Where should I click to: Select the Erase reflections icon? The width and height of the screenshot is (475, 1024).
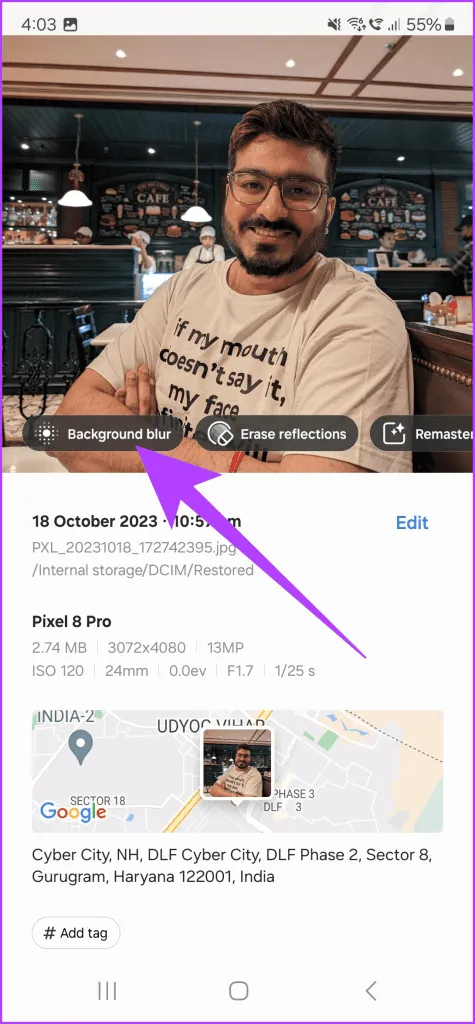(220, 434)
